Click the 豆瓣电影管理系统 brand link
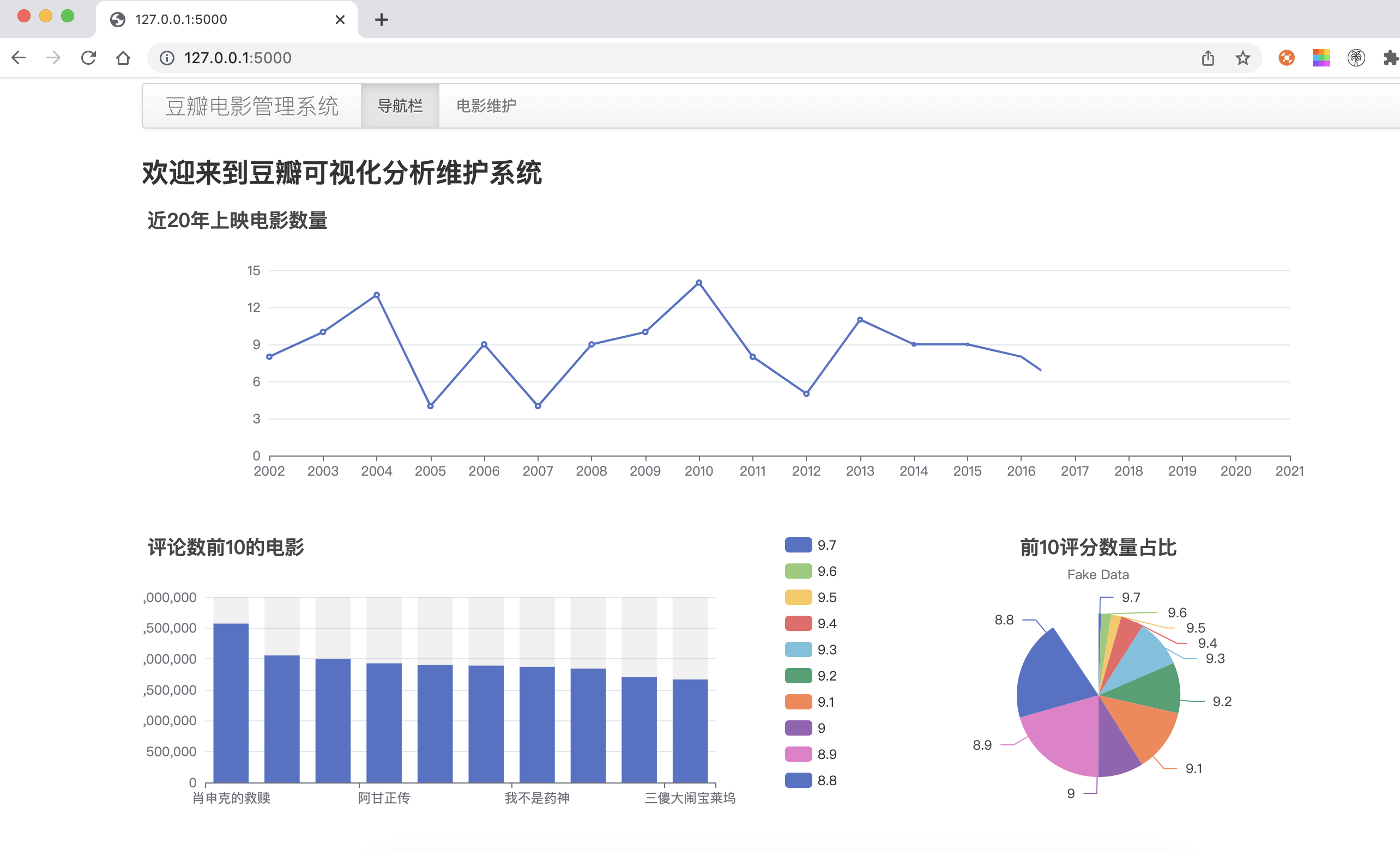1400x850 pixels. click(x=252, y=106)
